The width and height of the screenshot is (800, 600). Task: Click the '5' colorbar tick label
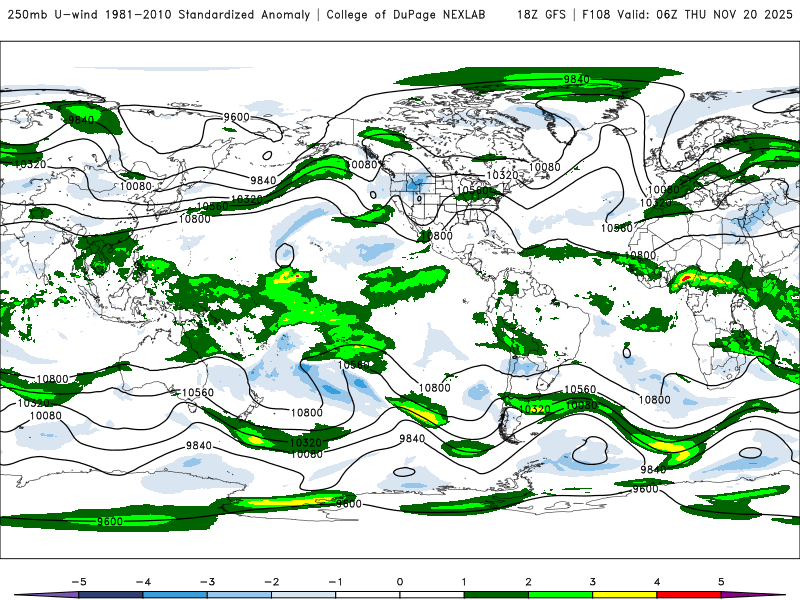[721, 582]
